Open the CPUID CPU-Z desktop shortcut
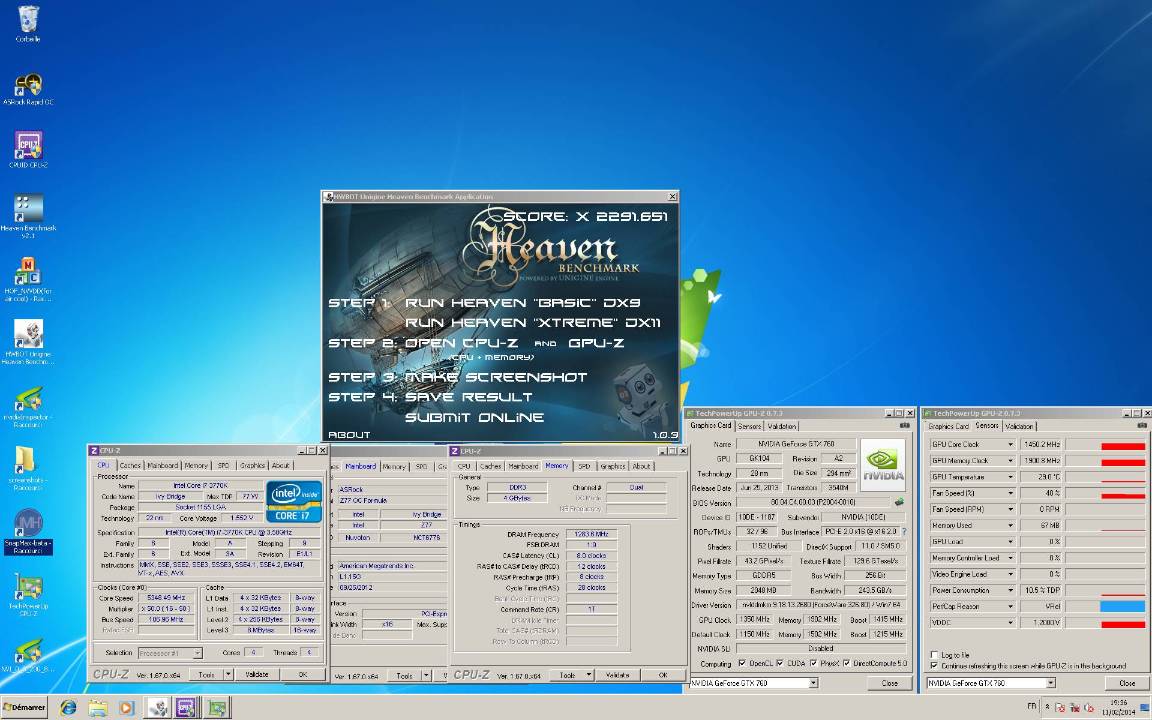 click(x=28, y=149)
